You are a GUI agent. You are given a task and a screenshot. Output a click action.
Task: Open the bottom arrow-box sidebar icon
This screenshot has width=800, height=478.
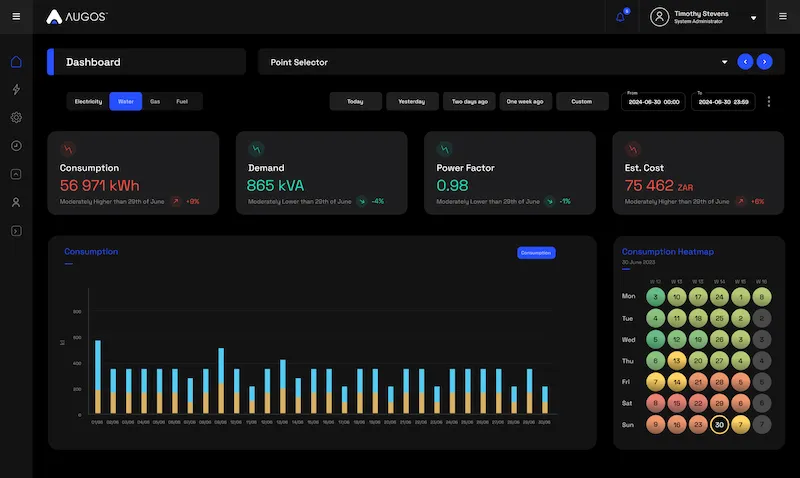click(16, 231)
